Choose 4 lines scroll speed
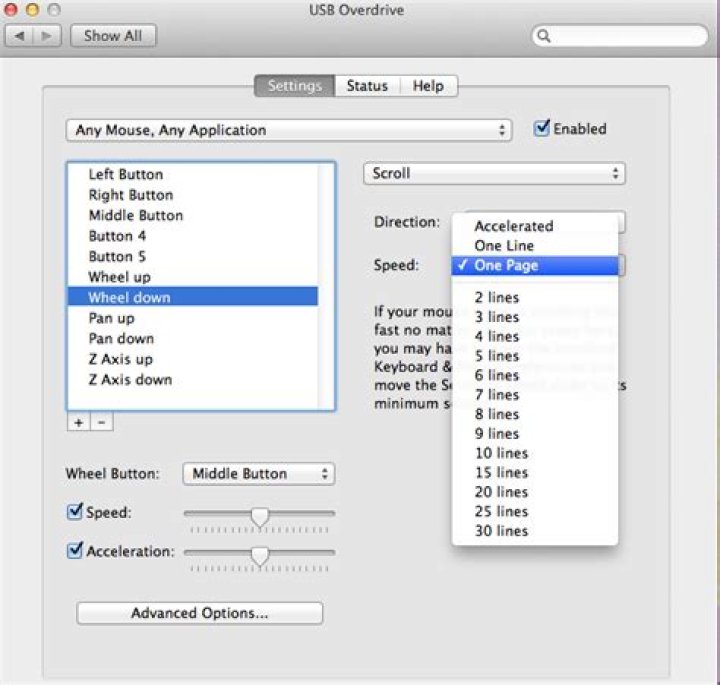Image resolution: width=720 pixels, height=685 pixels. coord(535,337)
